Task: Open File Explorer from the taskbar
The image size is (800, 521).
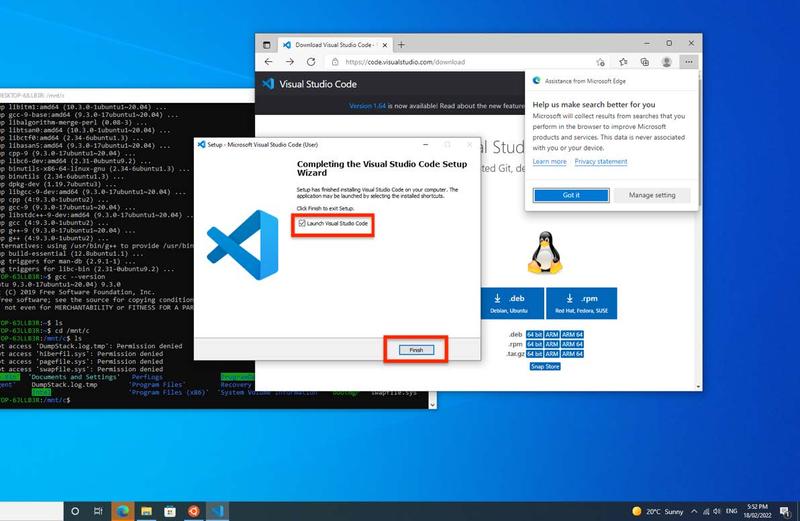Action: (146, 511)
